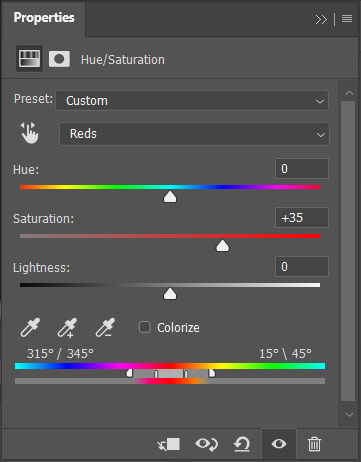The height and width of the screenshot is (462, 361).
Task: Activate the on-image adjustment hand tool
Action: coord(30,133)
